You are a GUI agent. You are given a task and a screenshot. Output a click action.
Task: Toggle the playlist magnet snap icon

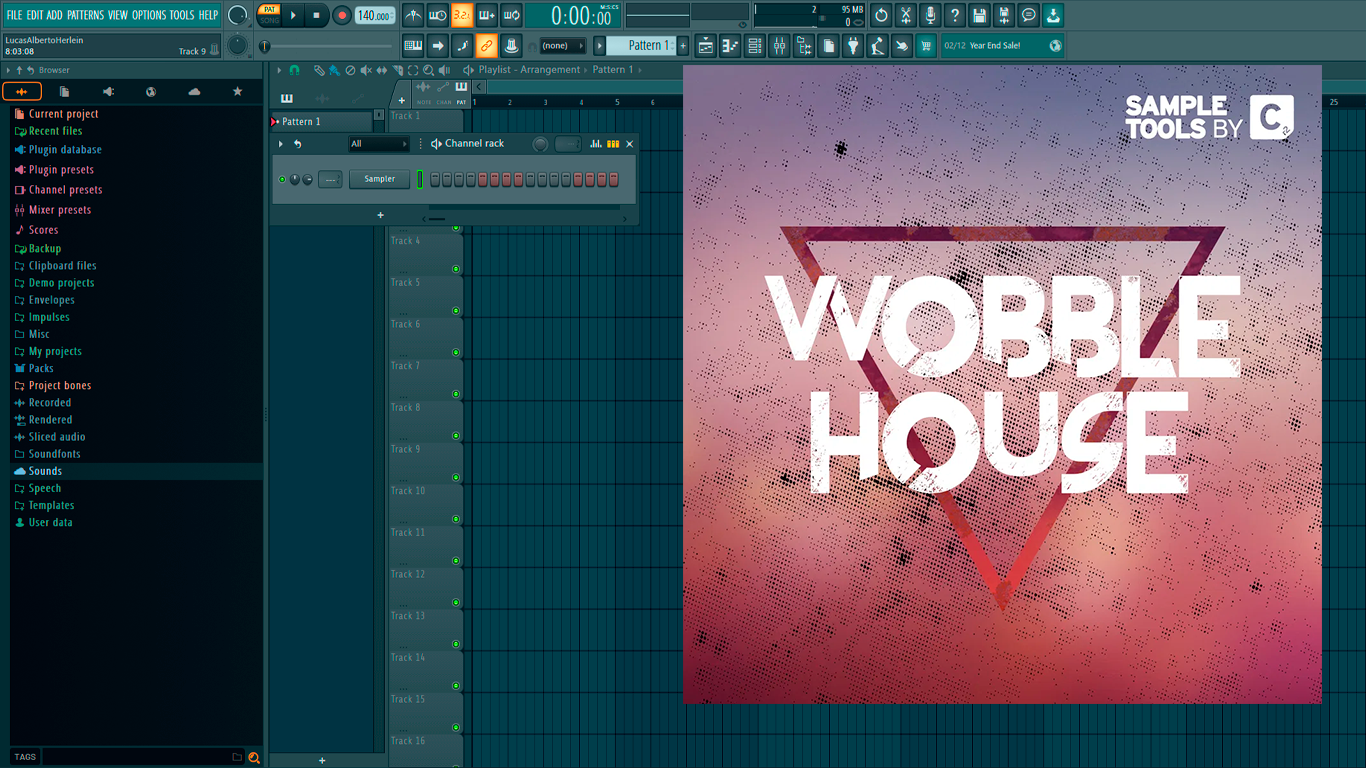pyautogui.click(x=294, y=70)
